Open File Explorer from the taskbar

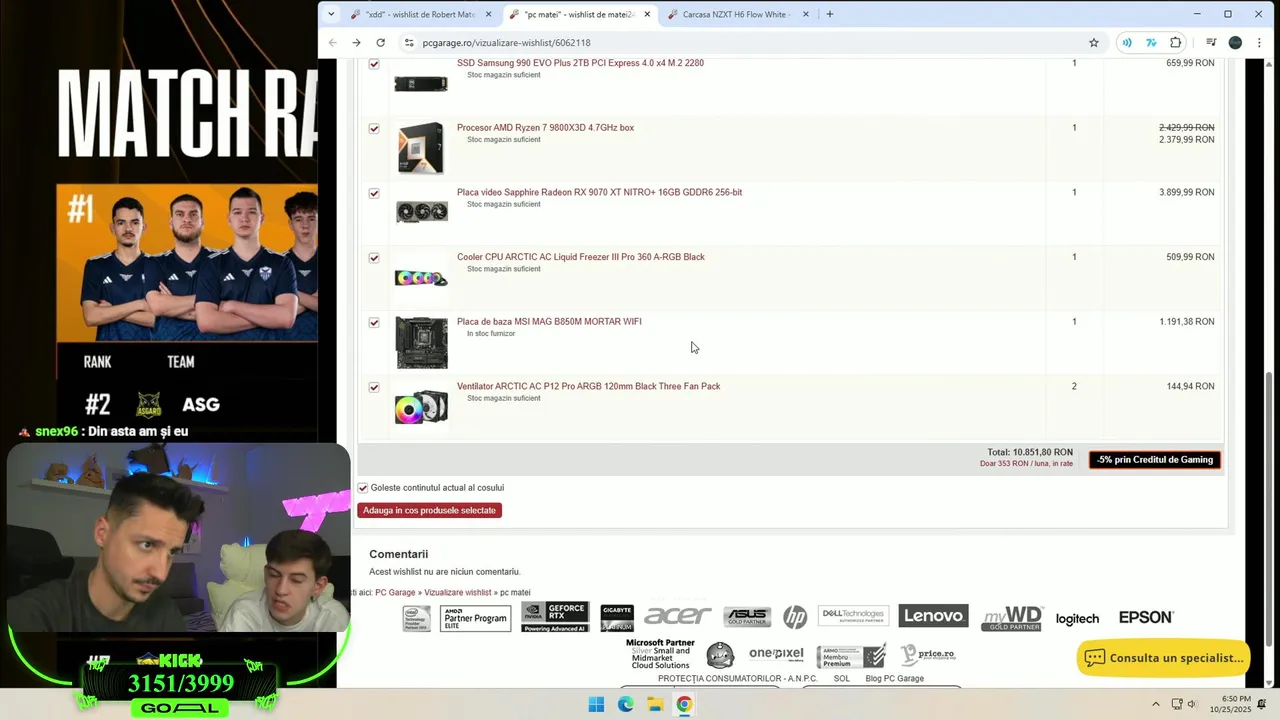(x=655, y=705)
